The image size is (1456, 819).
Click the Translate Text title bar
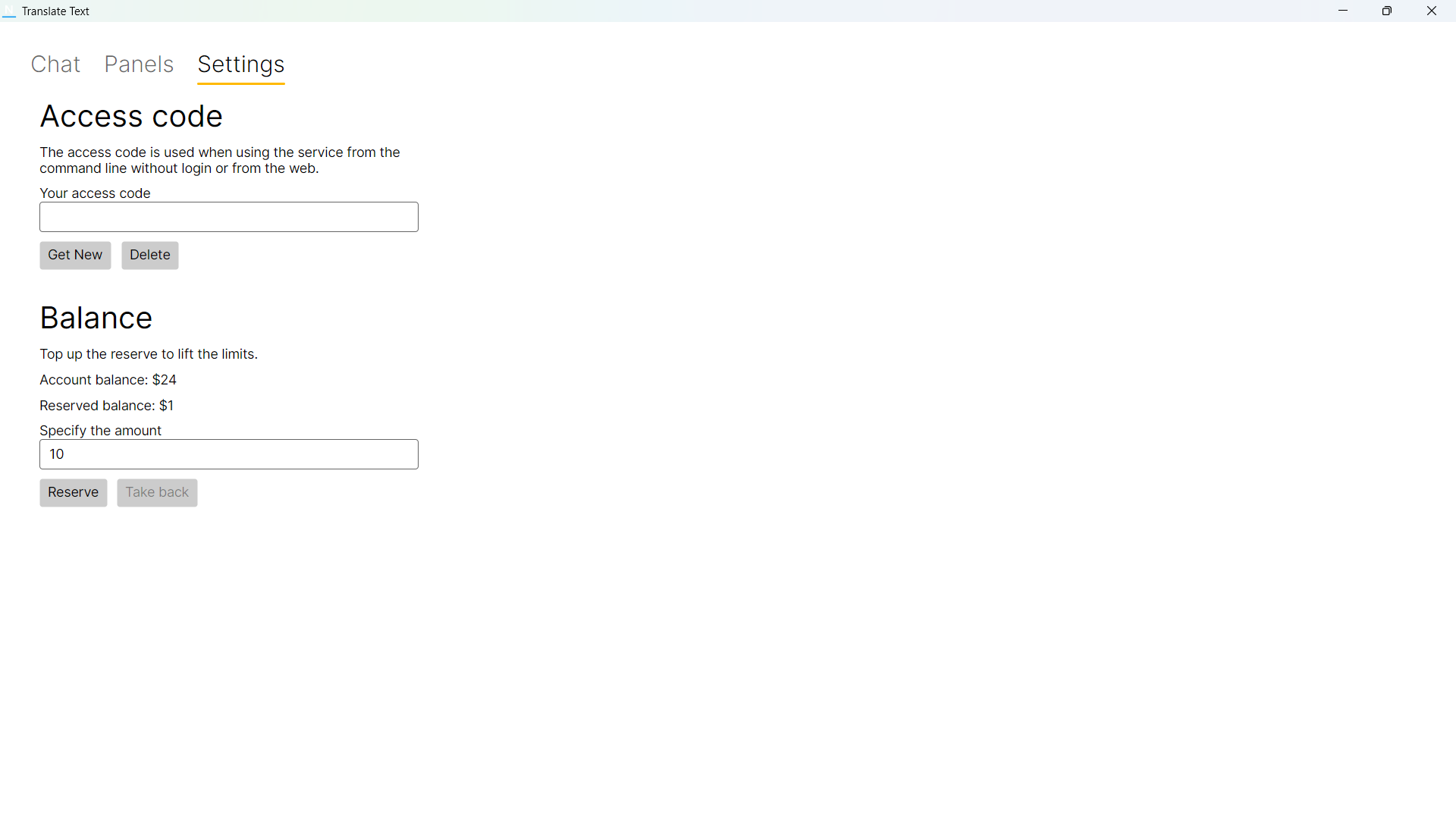[x=55, y=11]
